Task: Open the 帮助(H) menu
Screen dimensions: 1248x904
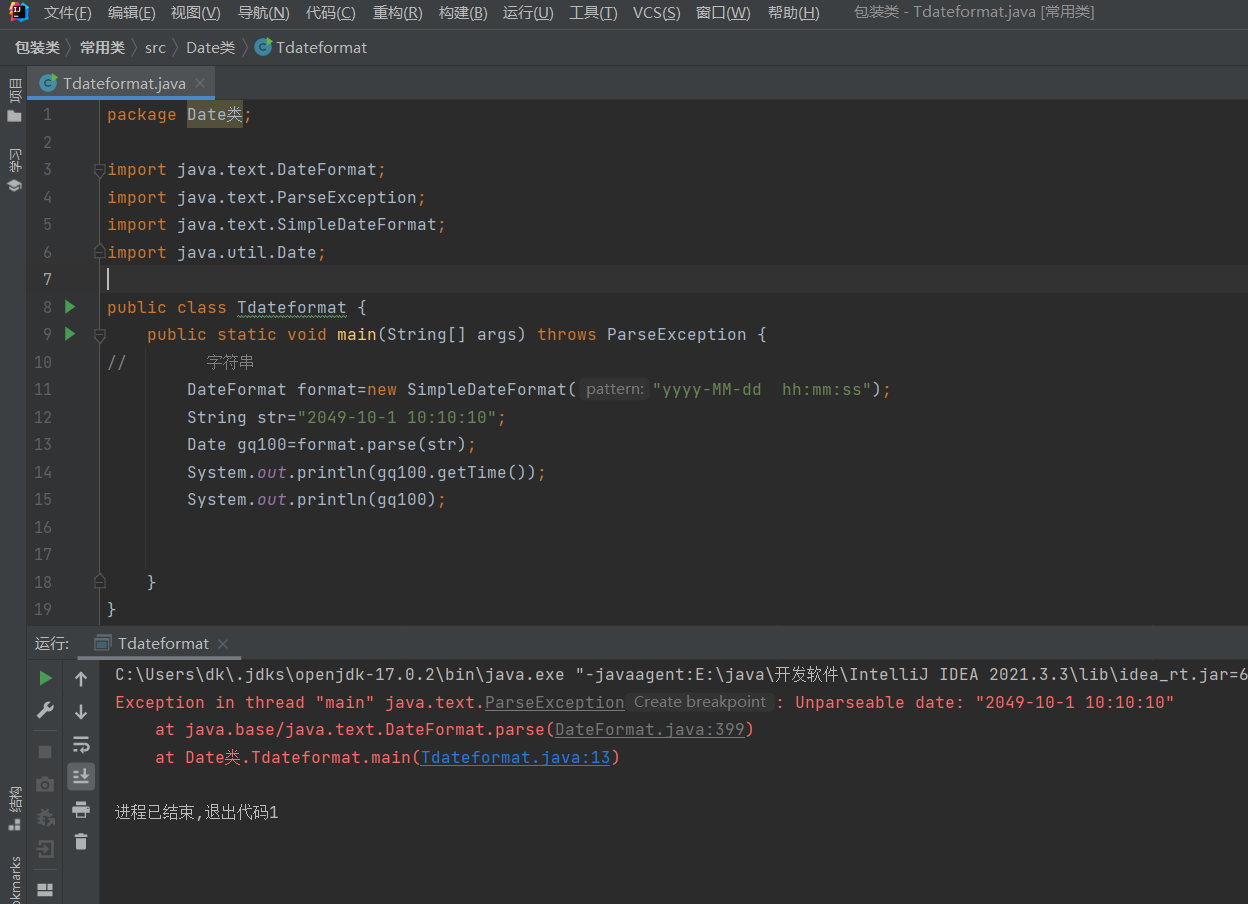Action: tap(793, 13)
